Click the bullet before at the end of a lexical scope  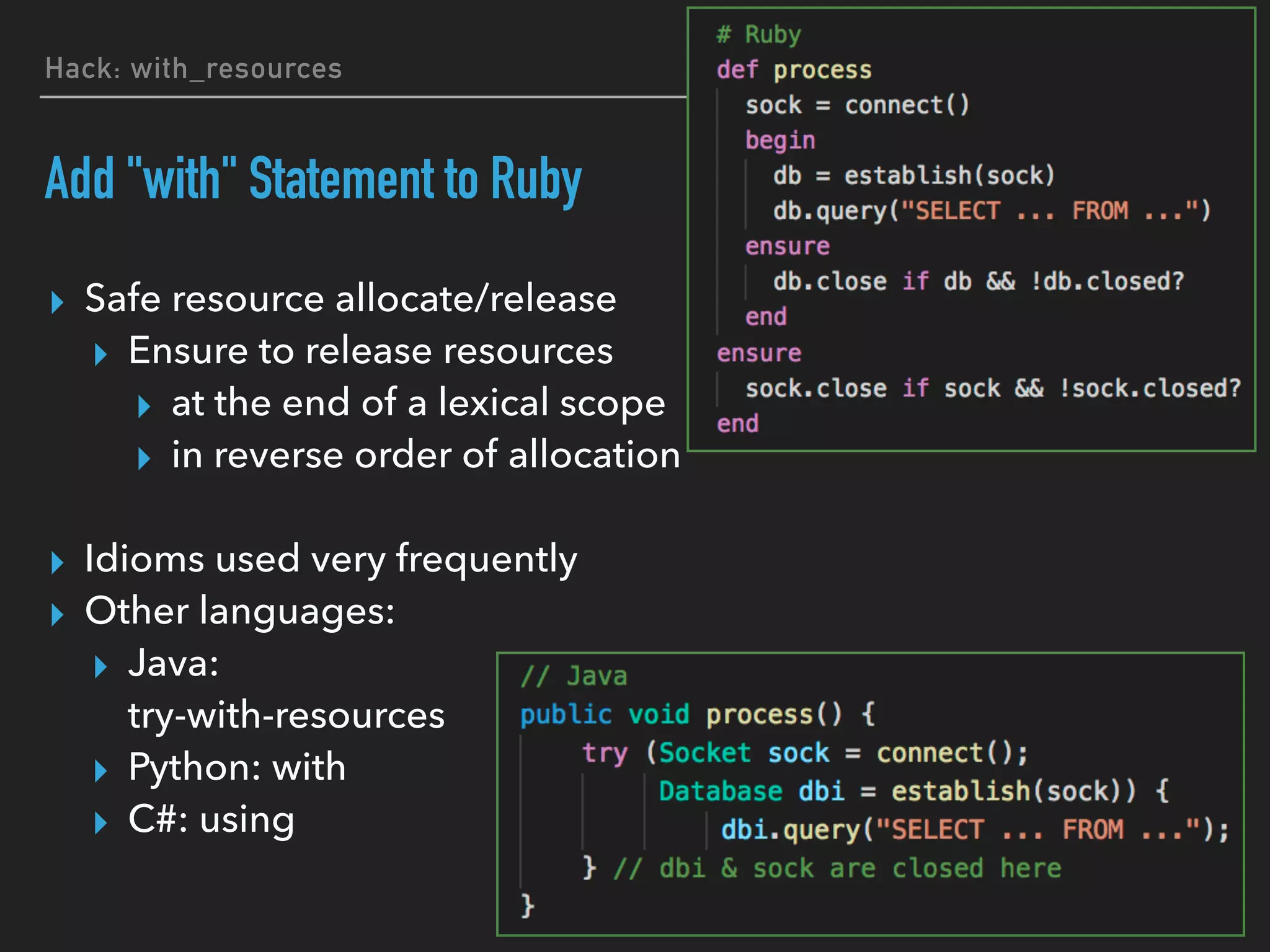pos(144,407)
